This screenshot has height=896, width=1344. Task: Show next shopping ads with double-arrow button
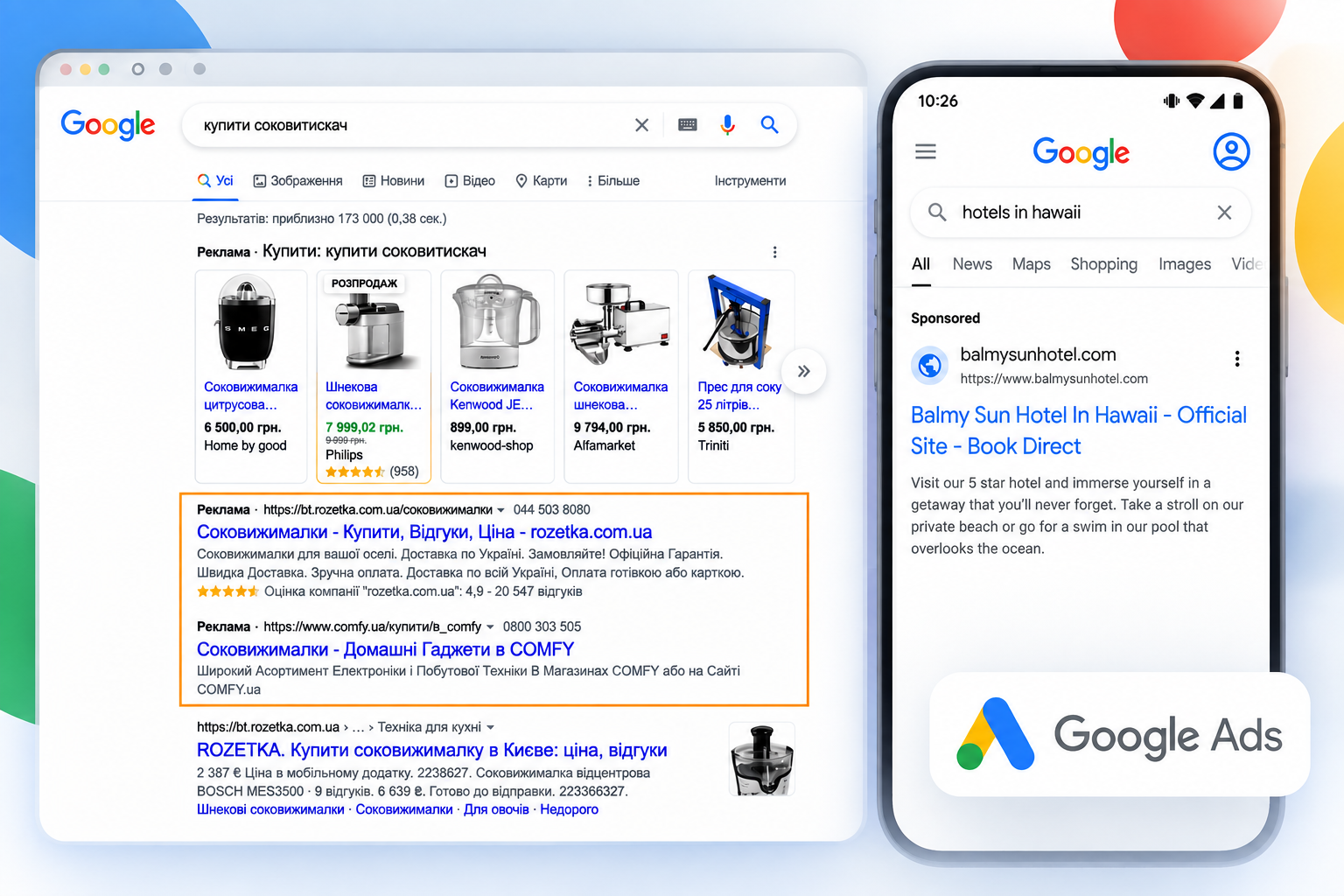click(x=803, y=371)
